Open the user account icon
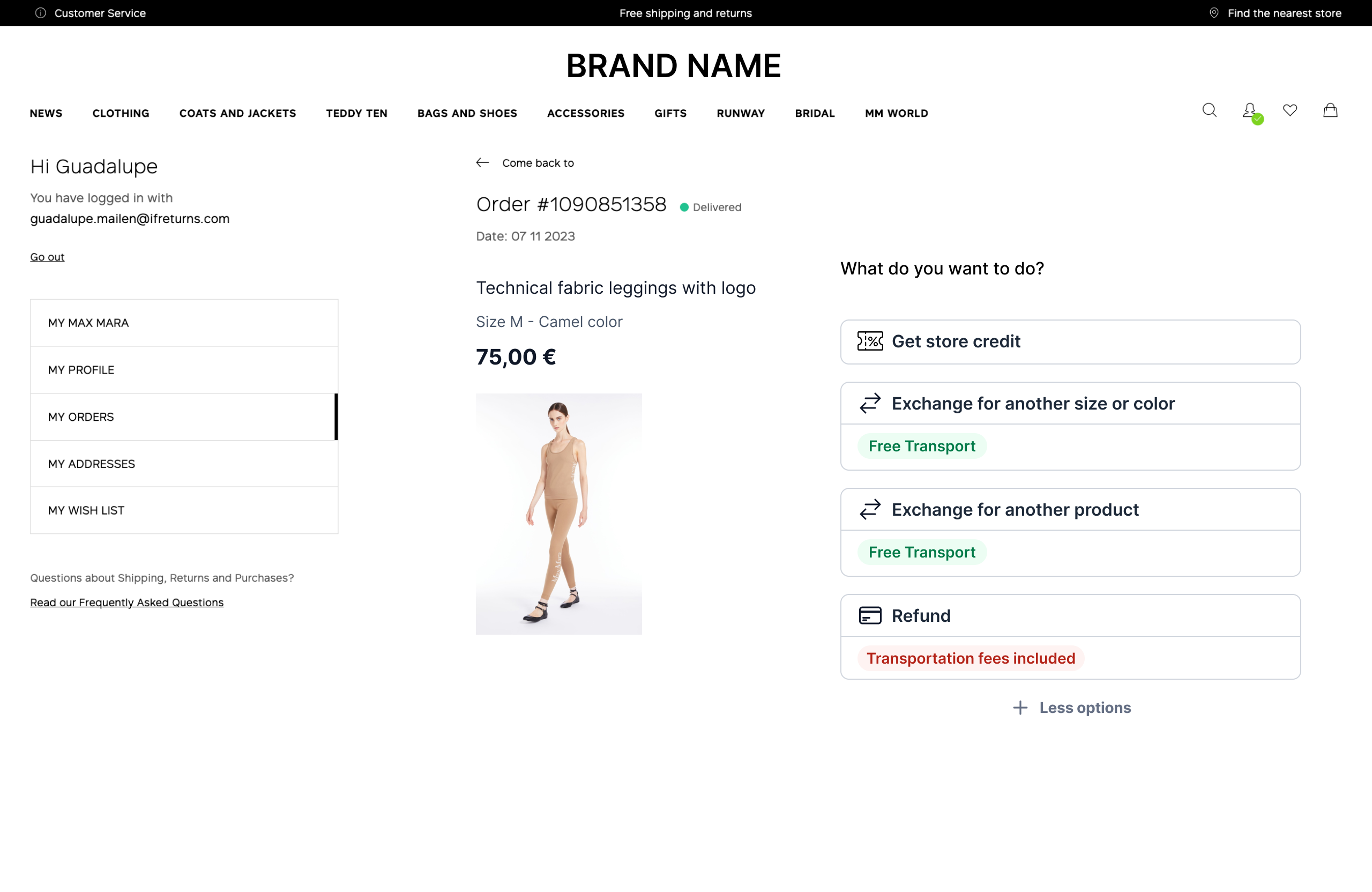The image size is (1372, 892). pyautogui.click(x=1249, y=110)
